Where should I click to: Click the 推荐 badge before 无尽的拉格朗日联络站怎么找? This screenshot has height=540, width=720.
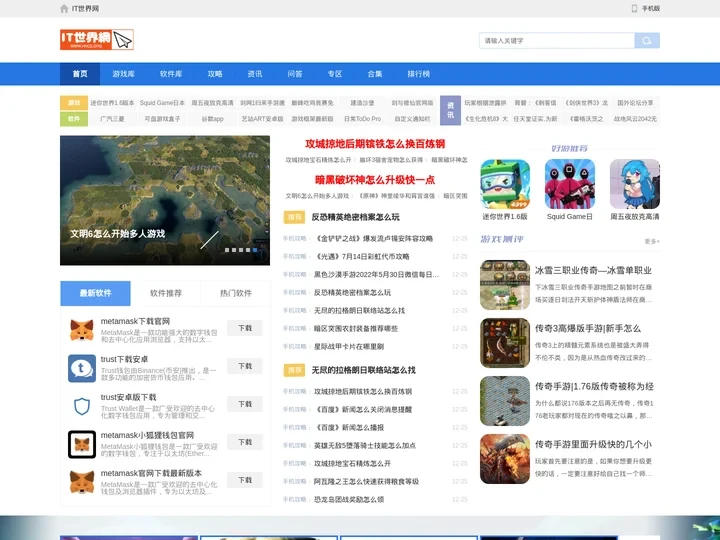click(x=294, y=370)
